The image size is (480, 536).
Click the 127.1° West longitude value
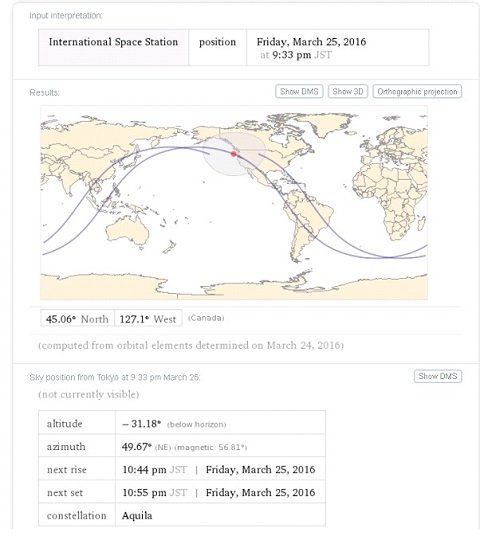[x=148, y=319]
